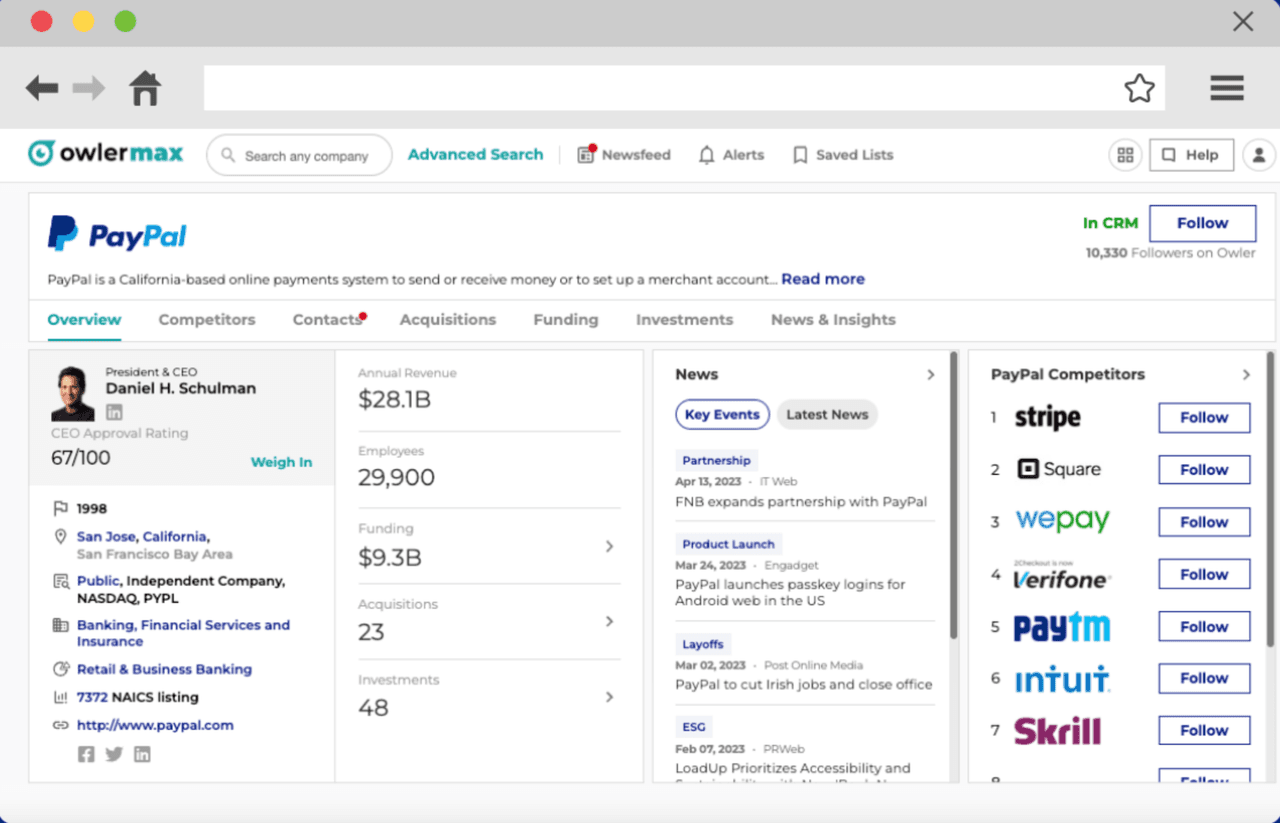The image size is (1280, 823).
Task: Click the Owler Max logo
Action: (x=105, y=152)
